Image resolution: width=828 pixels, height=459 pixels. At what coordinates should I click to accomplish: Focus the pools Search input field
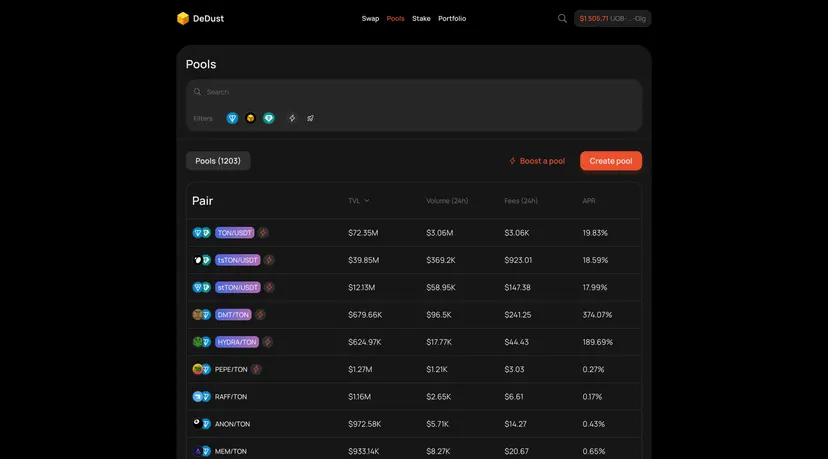[x=414, y=92]
